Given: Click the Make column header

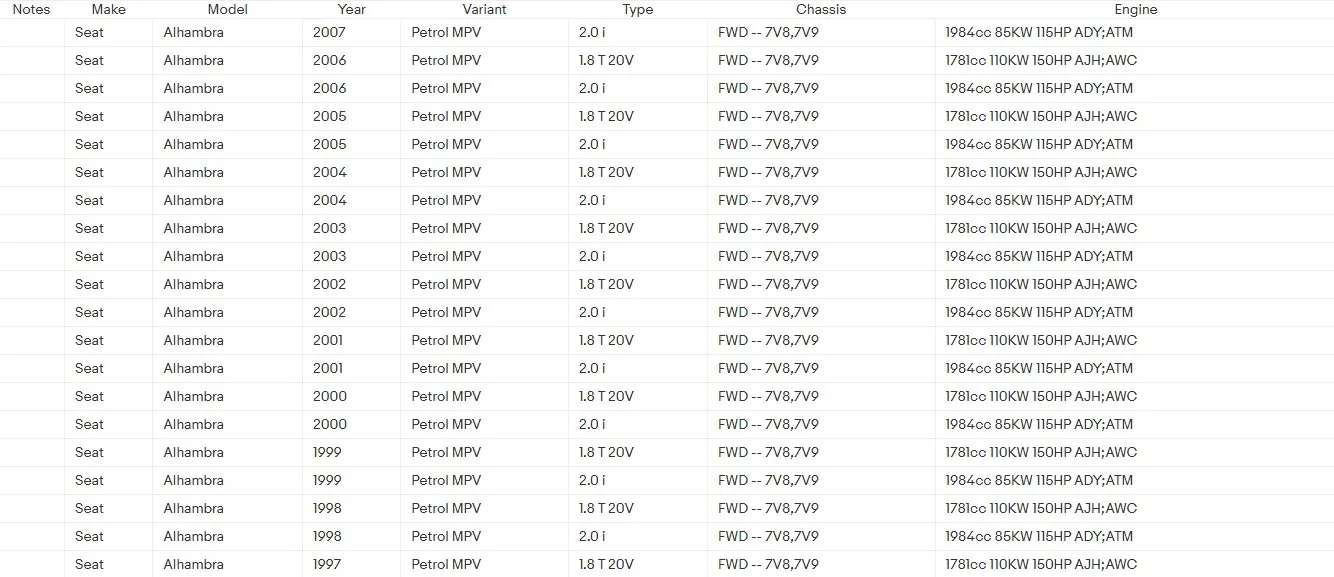Looking at the screenshot, I should (109, 9).
